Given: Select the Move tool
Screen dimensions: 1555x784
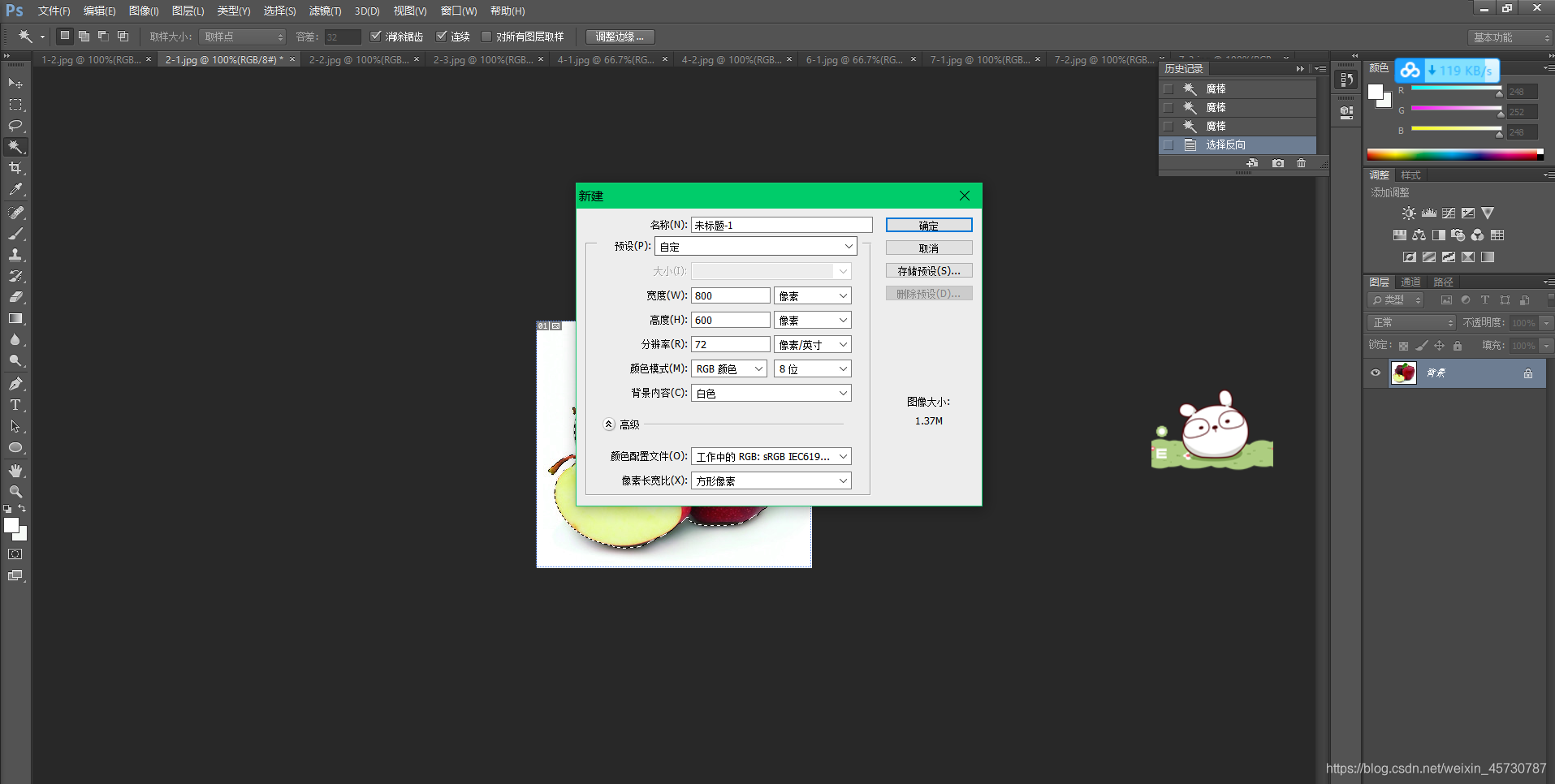Looking at the screenshot, I should coord(15,83).
